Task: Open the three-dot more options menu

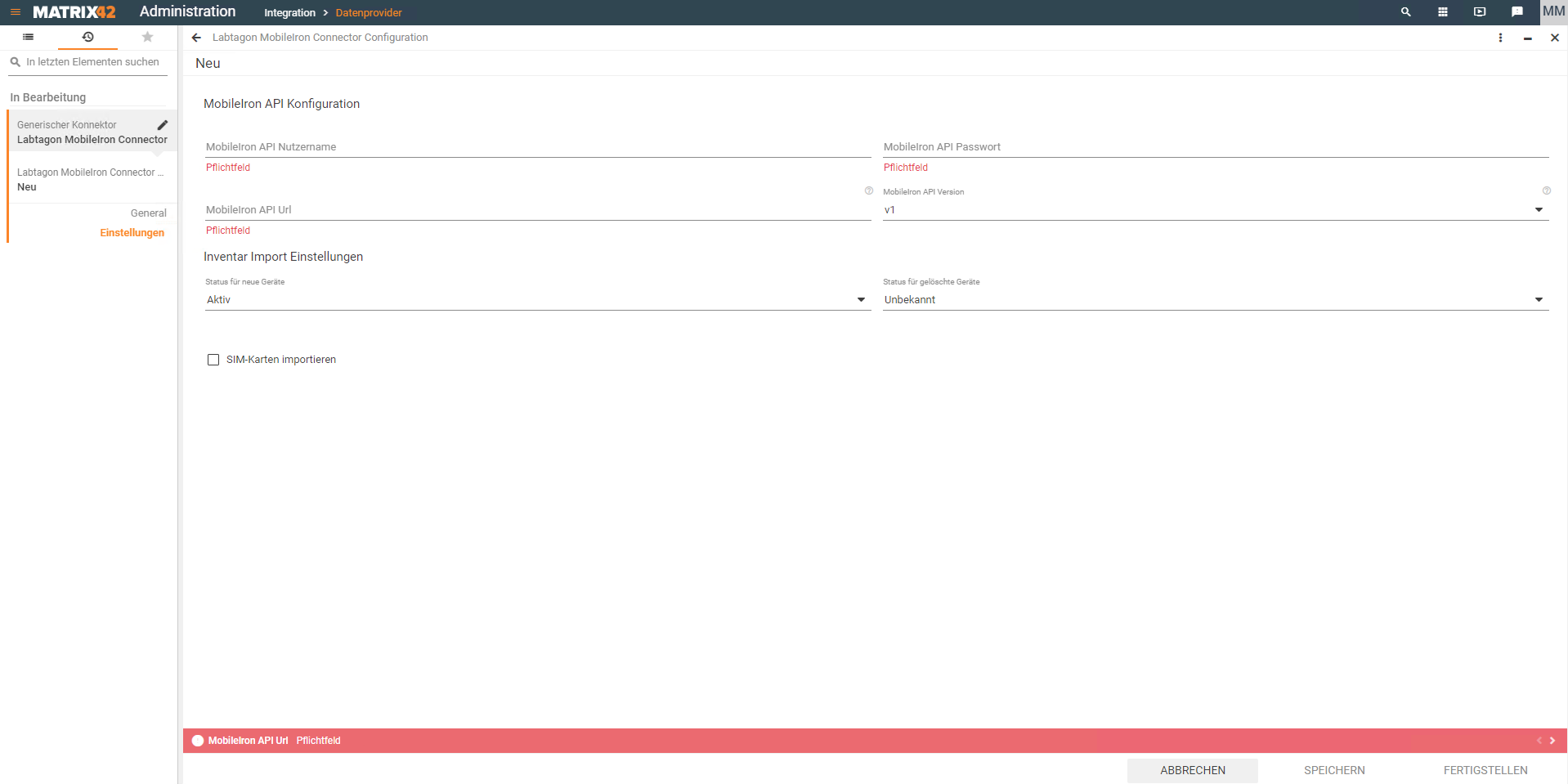Action: click(x=1500, y=38)
